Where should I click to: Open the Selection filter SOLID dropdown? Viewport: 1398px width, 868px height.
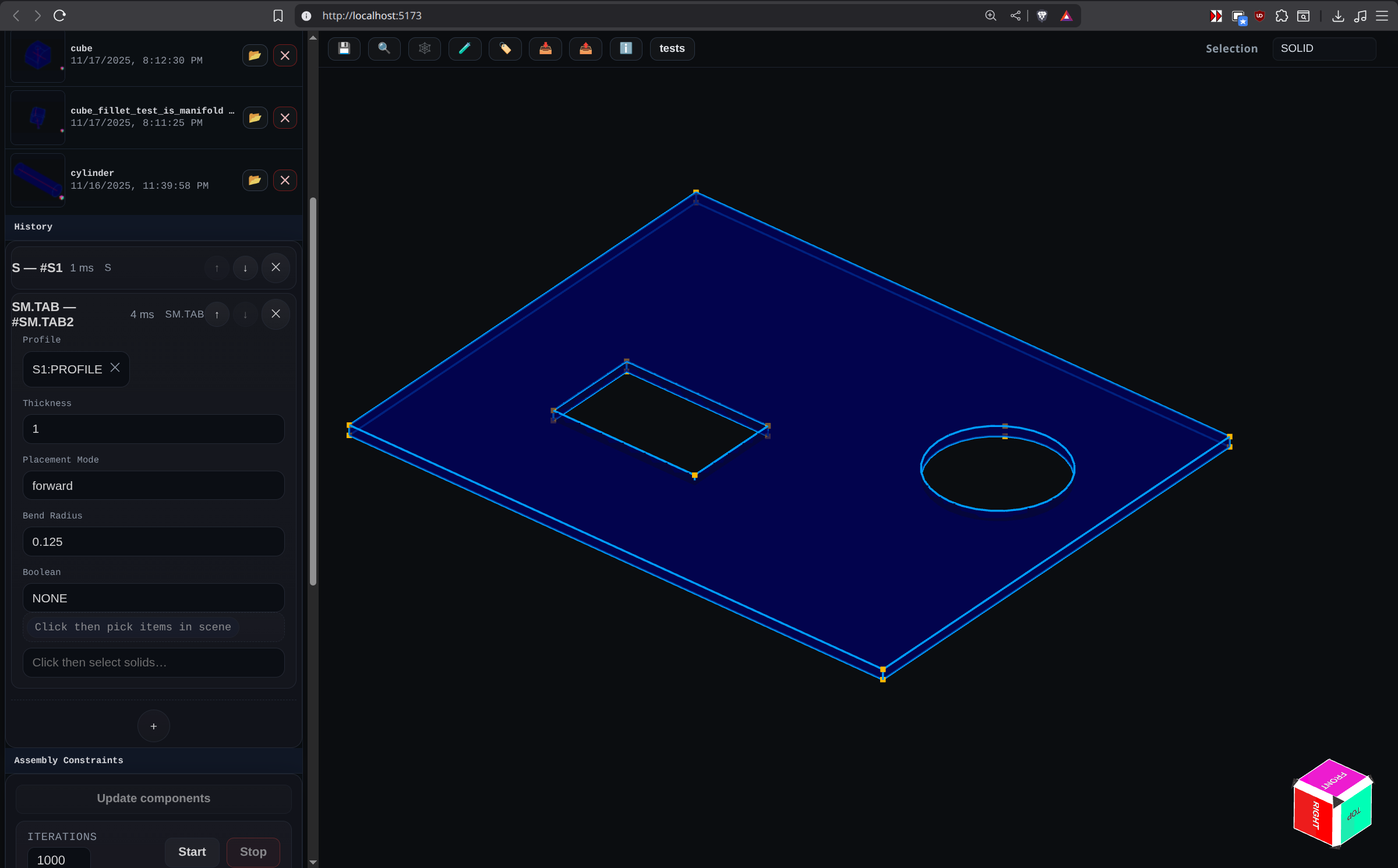[1323, 48]
